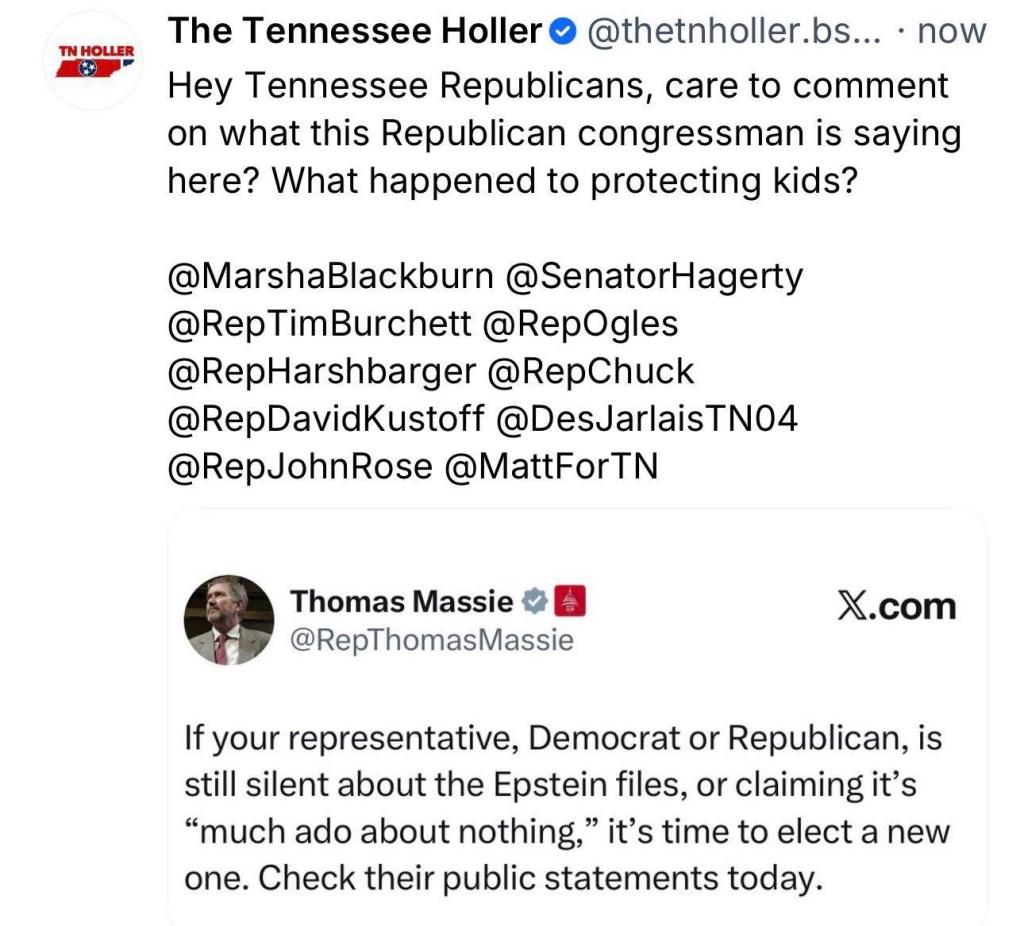Open the @RepThomasMassie handle in quoted post

(431, 640)
